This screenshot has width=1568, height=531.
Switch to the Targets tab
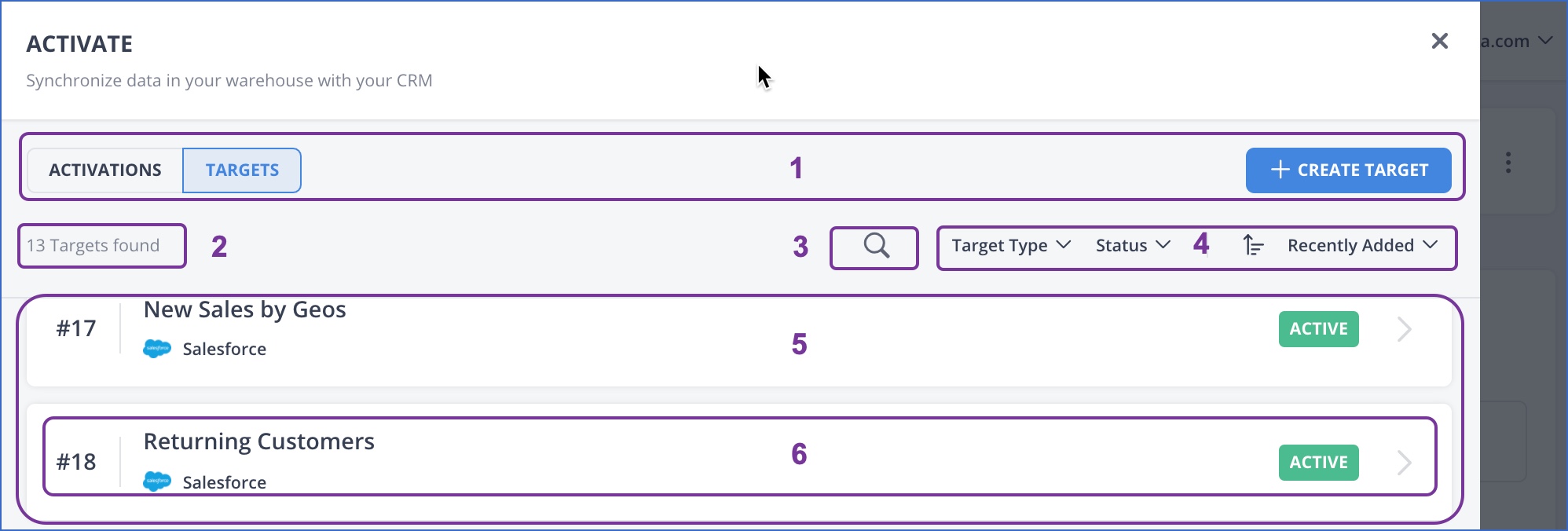[x=241, y=170]
